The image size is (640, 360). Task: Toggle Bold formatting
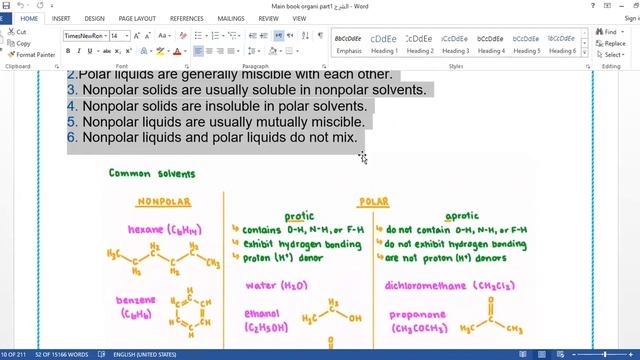coord(68,51)
